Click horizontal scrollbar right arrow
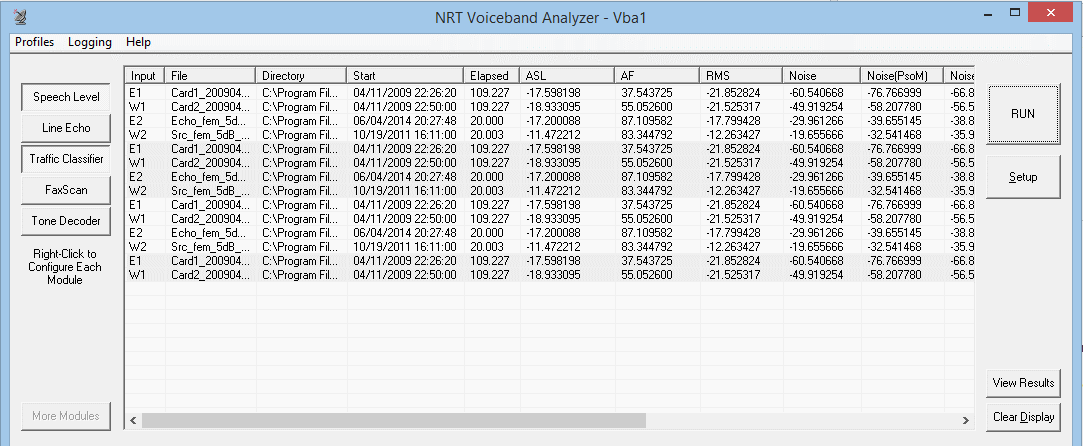Screen dimensions: 1083x446 pos(966,420)
